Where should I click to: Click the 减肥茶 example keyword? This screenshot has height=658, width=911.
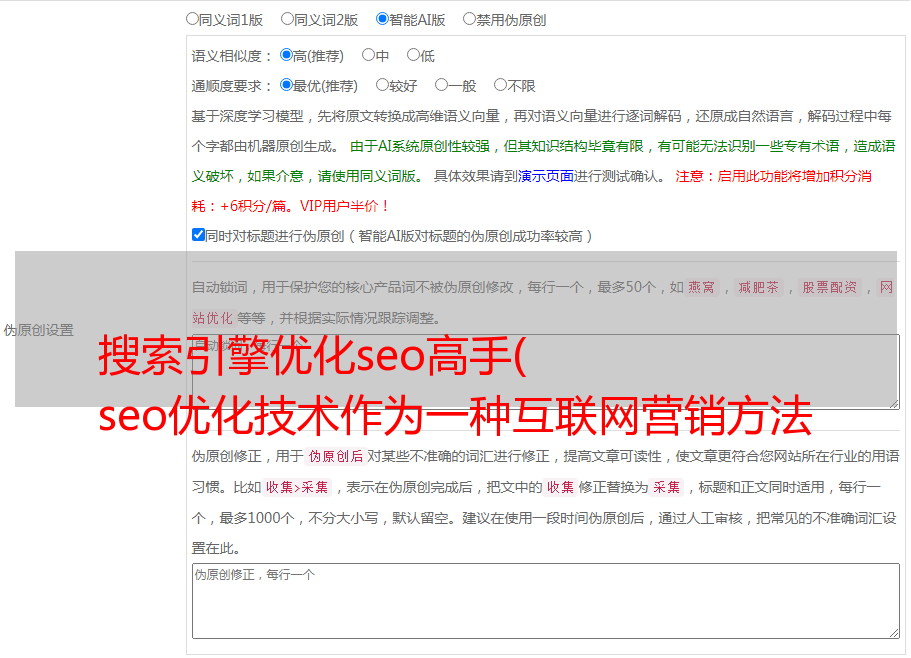click(758, 287)
